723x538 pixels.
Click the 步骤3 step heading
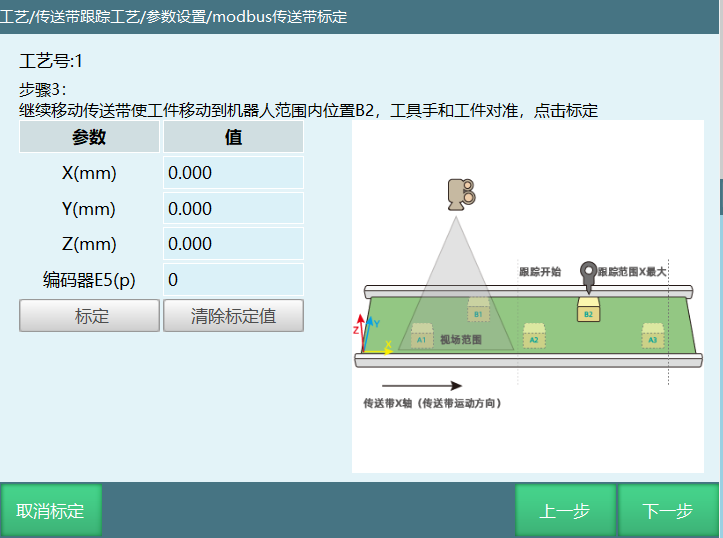coord(42,89)
